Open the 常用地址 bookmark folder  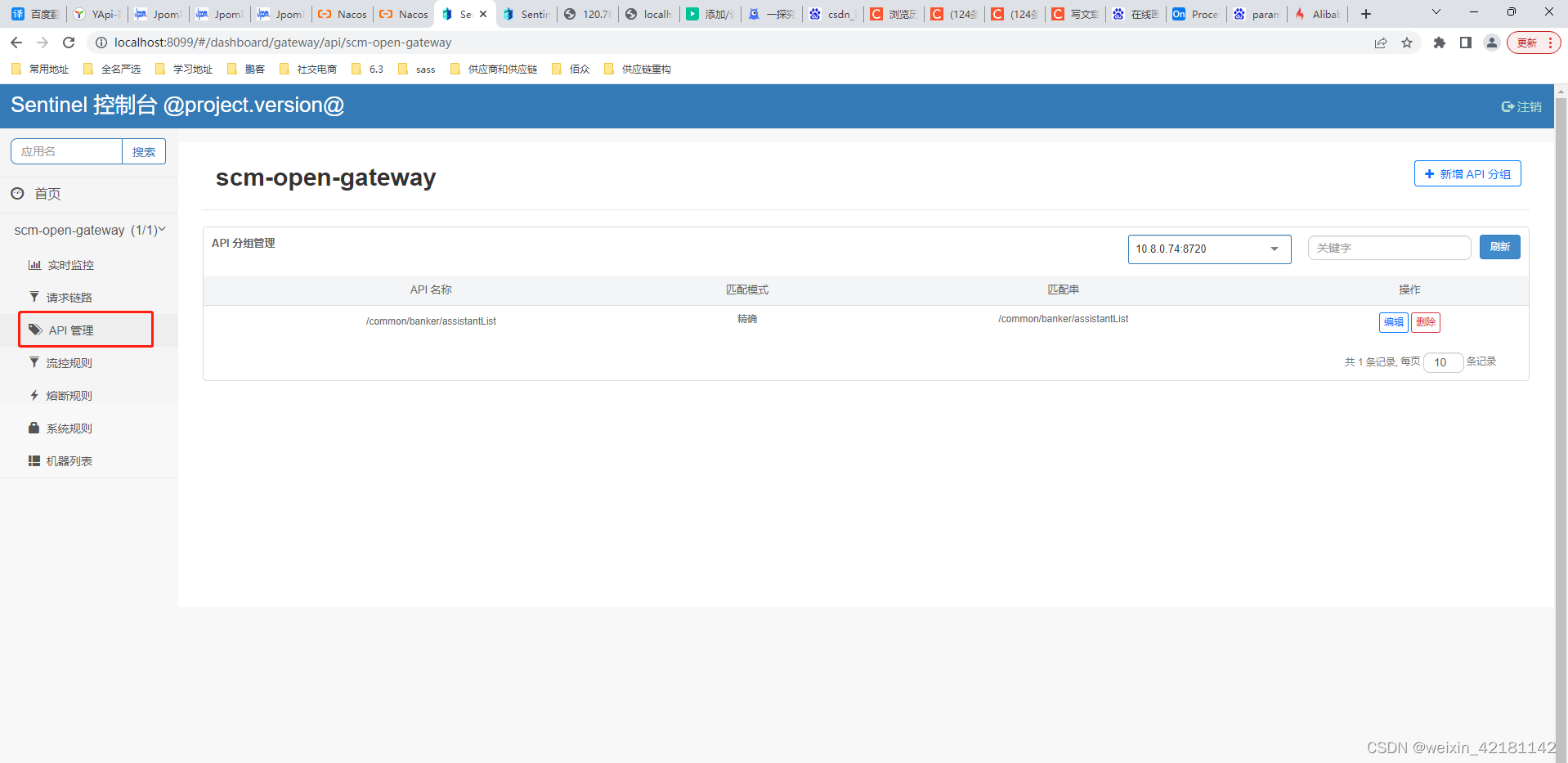(x=40, y=70)
